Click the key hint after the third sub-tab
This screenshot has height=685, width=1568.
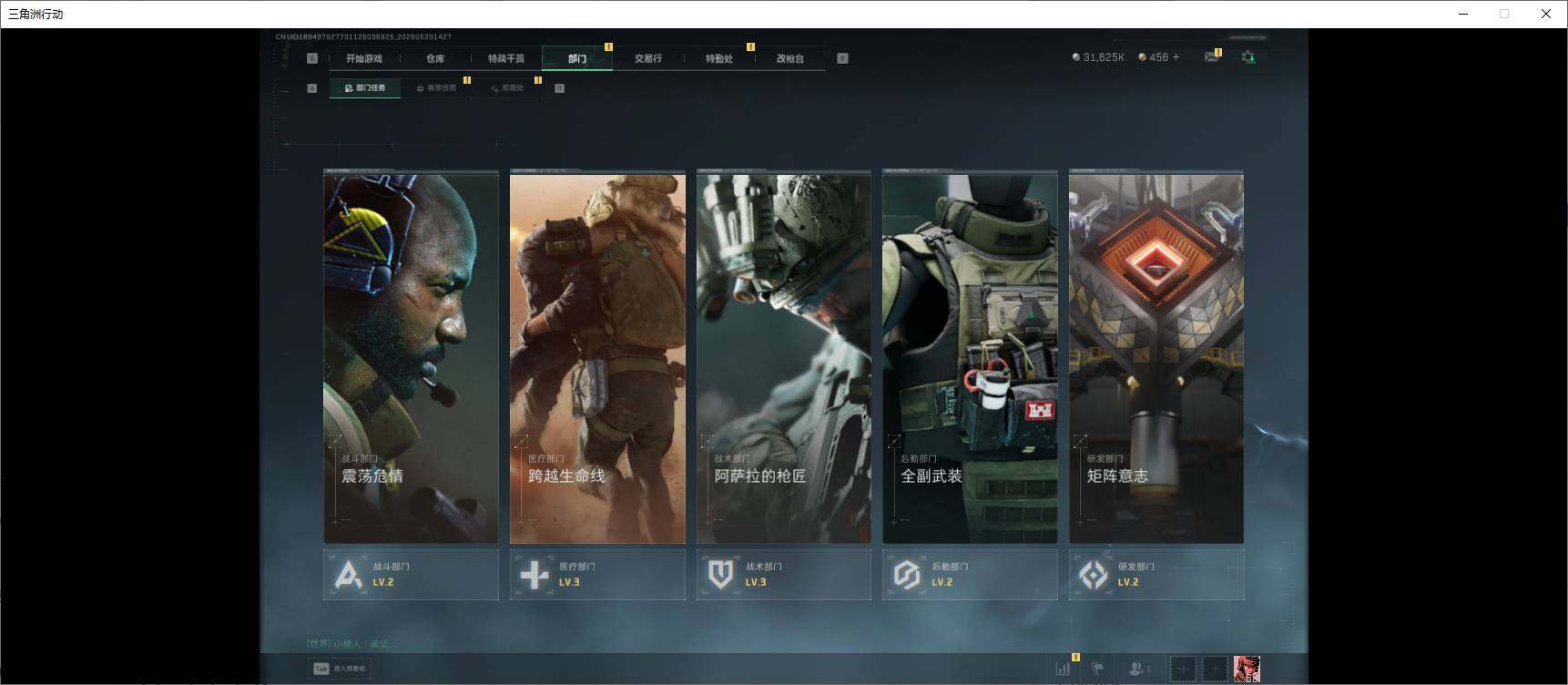[559, 88]
